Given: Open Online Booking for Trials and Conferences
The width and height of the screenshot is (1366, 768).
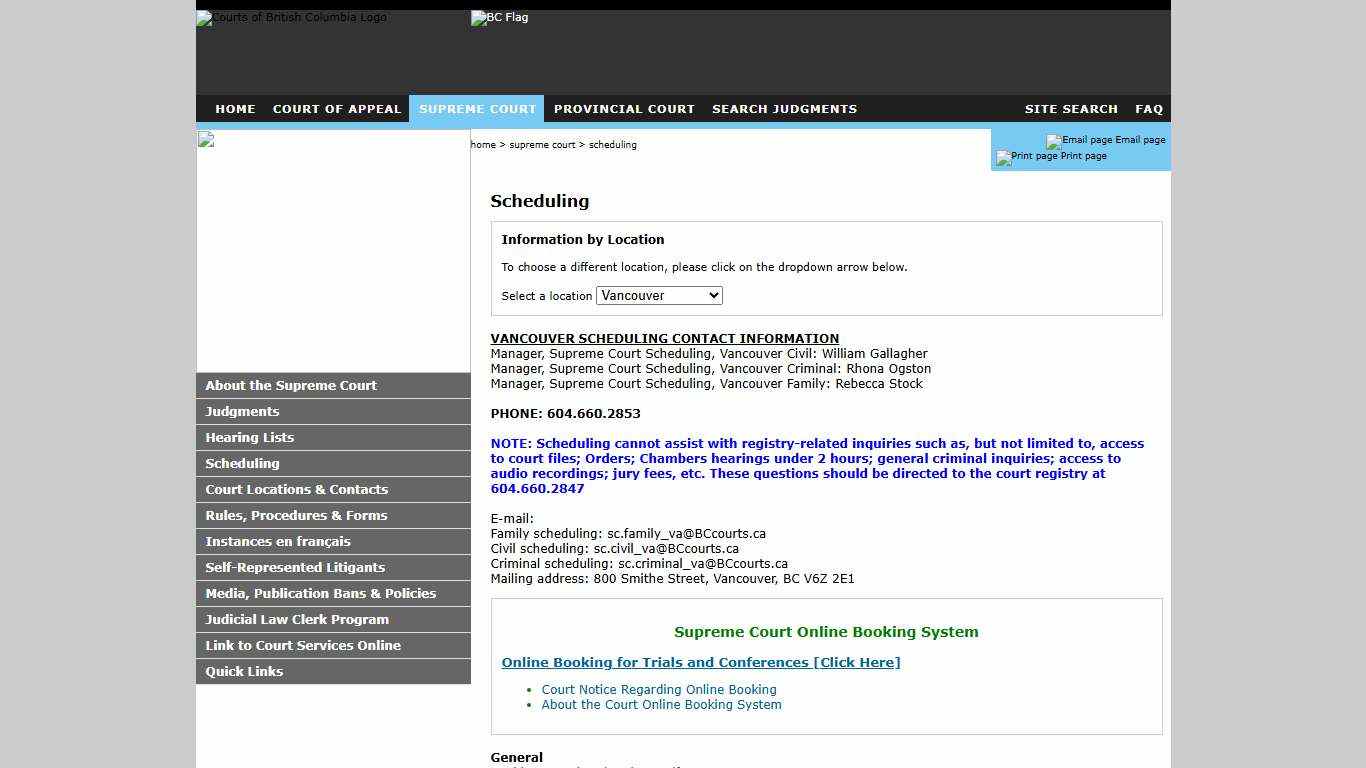Looking at the screenshot, I should click(x=700, y=662).
